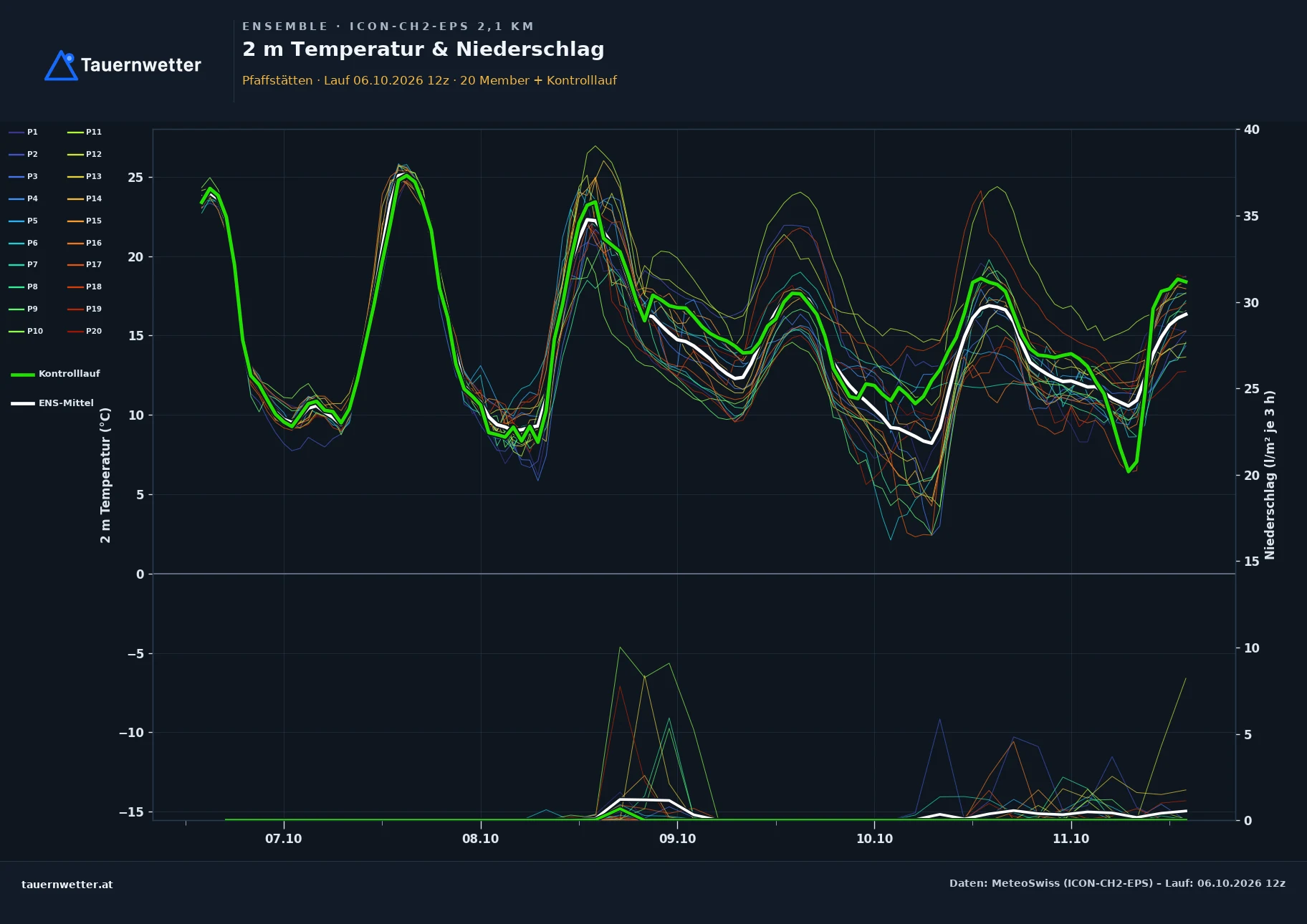The image size is (1307, 924).
Task: Click the Tauernwetter mountain logo icon
Action: coord(61,65)
